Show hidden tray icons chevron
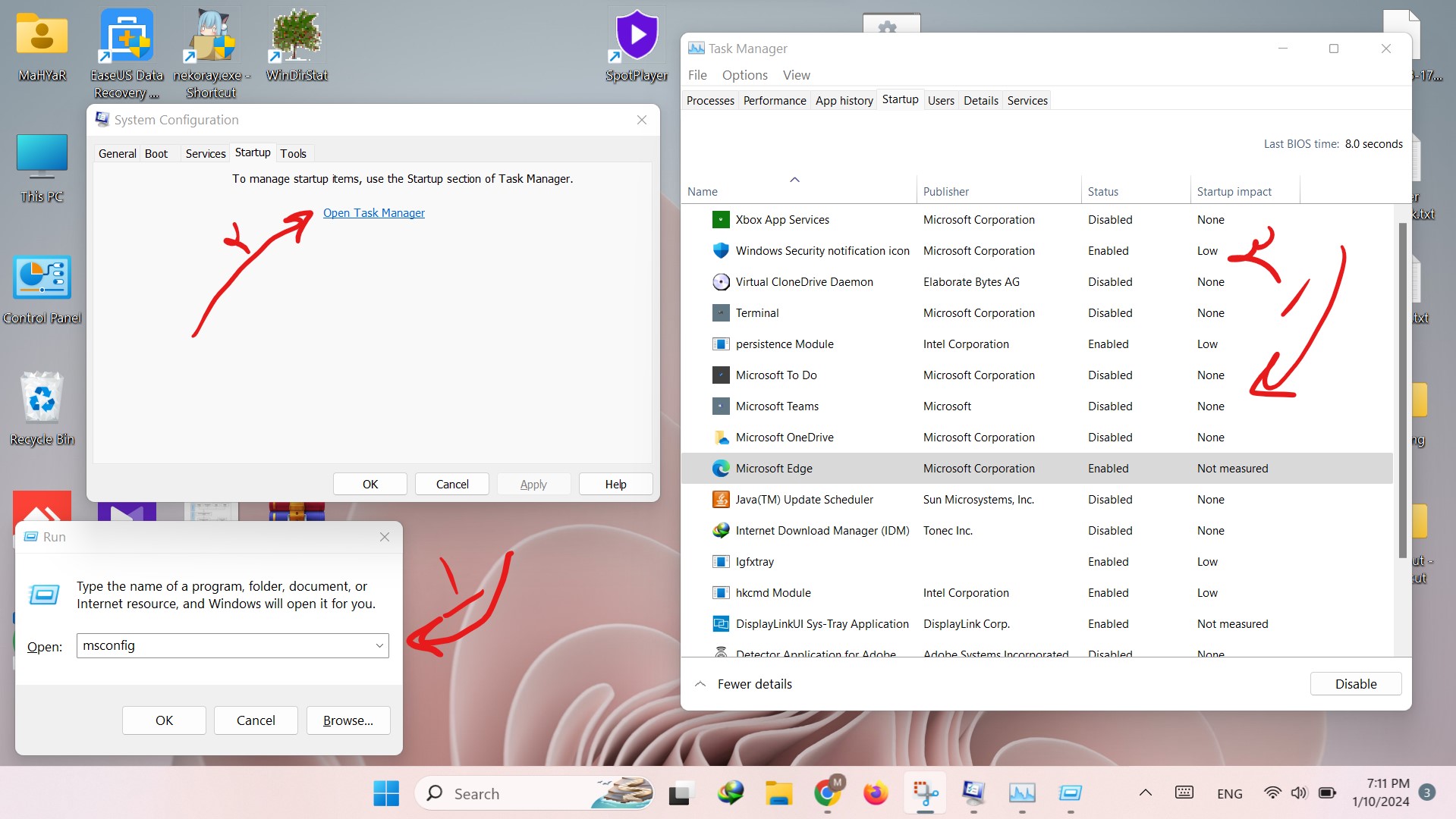The height and width of the screenshot is (819, 1456). pos(1146,793)
